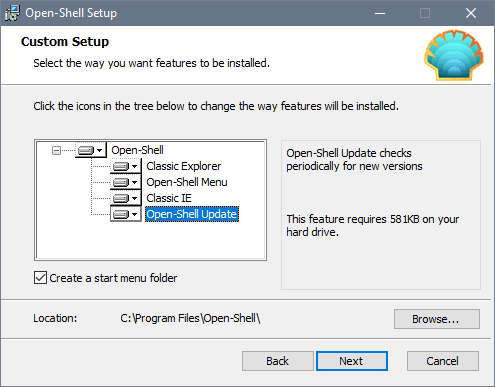Click the Classic Explorer feature drive icon
This screenshot has width=495, height=387.
click(x=121, y=166)
